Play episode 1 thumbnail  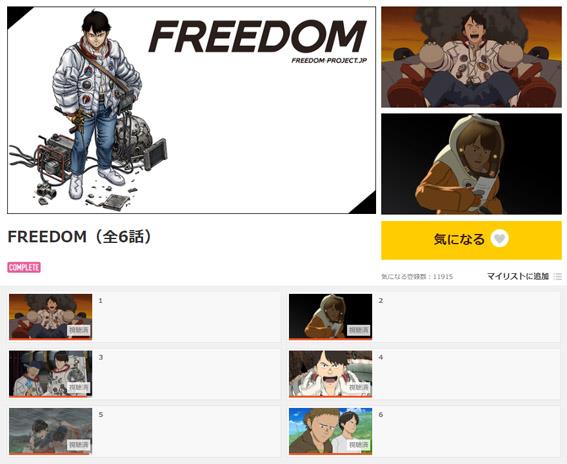pyautogui.click(x=51, y=317)
